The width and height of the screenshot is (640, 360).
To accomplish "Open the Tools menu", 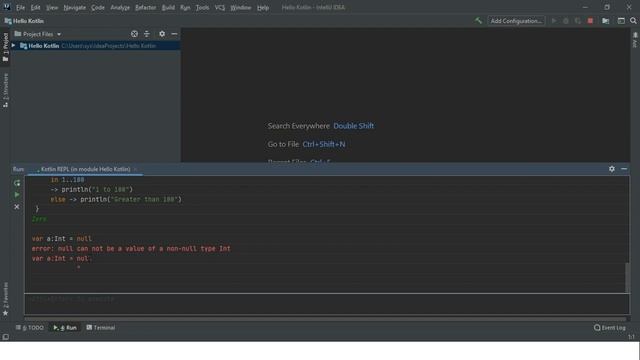I will click(202, 7).
